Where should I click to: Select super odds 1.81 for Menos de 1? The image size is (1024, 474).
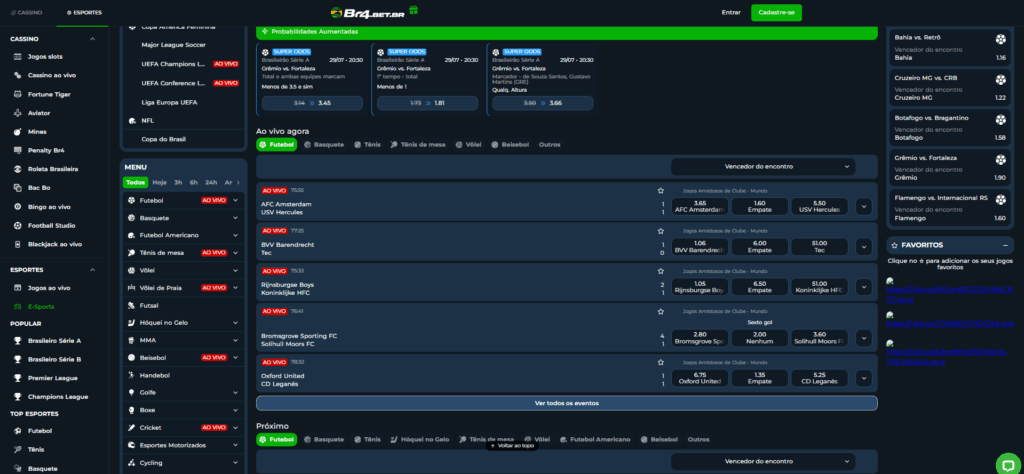[428, 103]
